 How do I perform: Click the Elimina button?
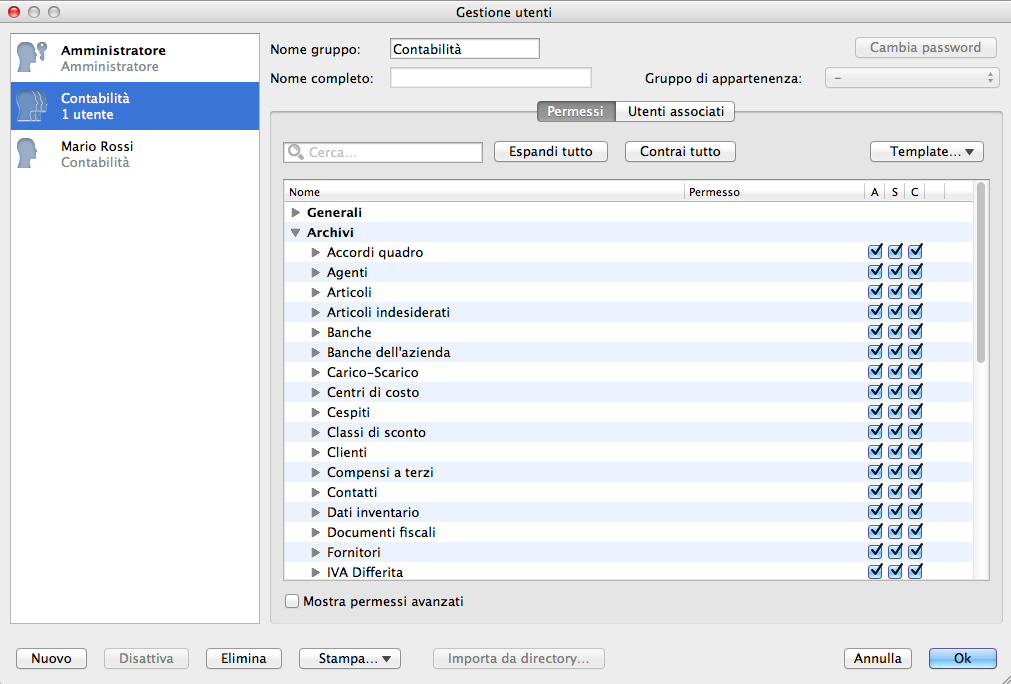tap(243, 659)
